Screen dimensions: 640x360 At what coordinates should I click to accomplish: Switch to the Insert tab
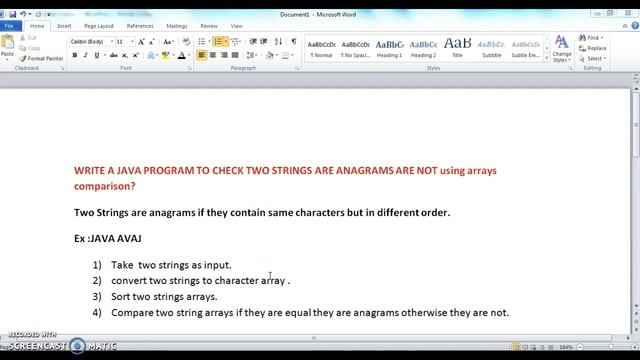(x=64, y=26)
